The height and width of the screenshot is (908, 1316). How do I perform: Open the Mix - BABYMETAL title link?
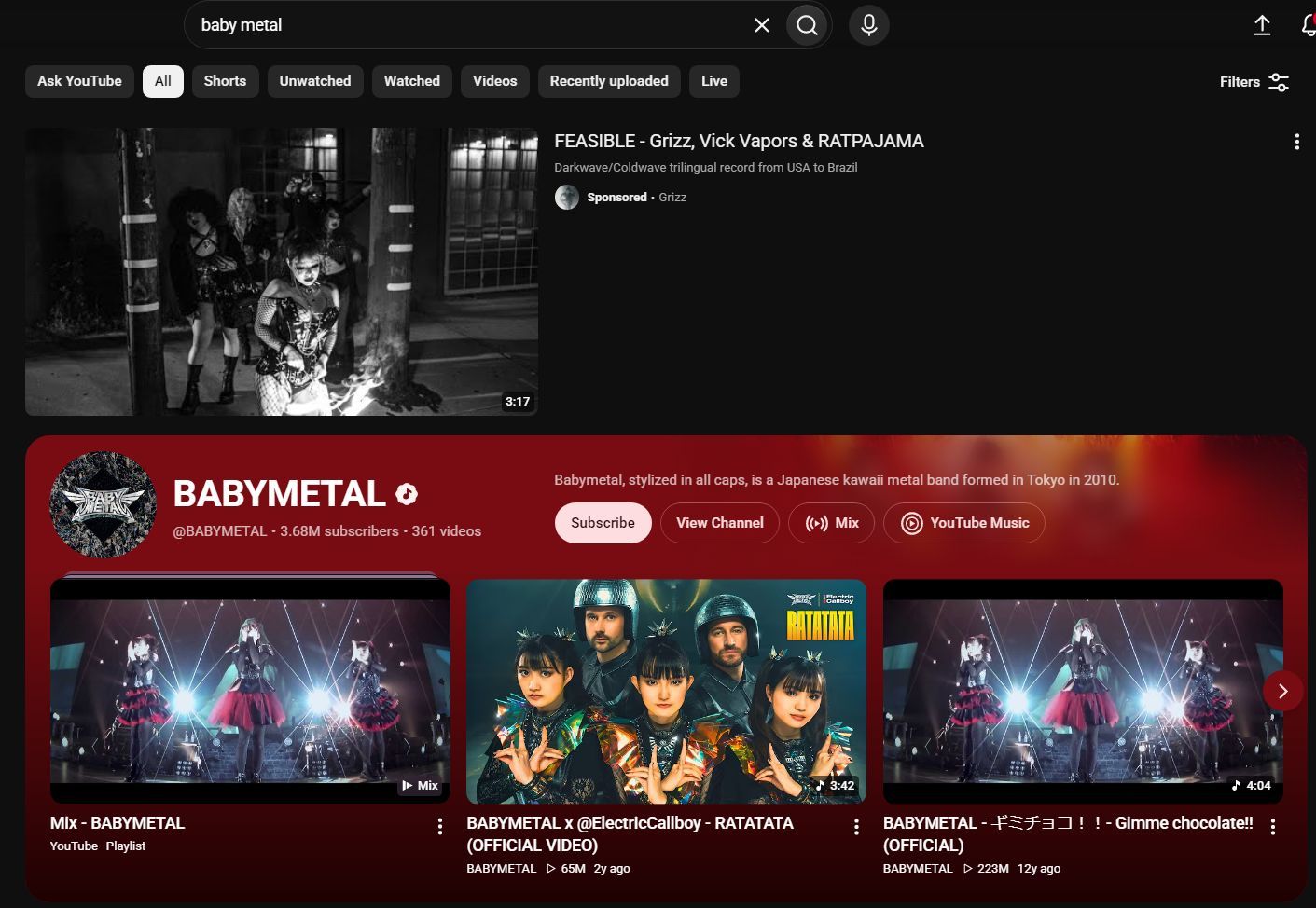118,823
